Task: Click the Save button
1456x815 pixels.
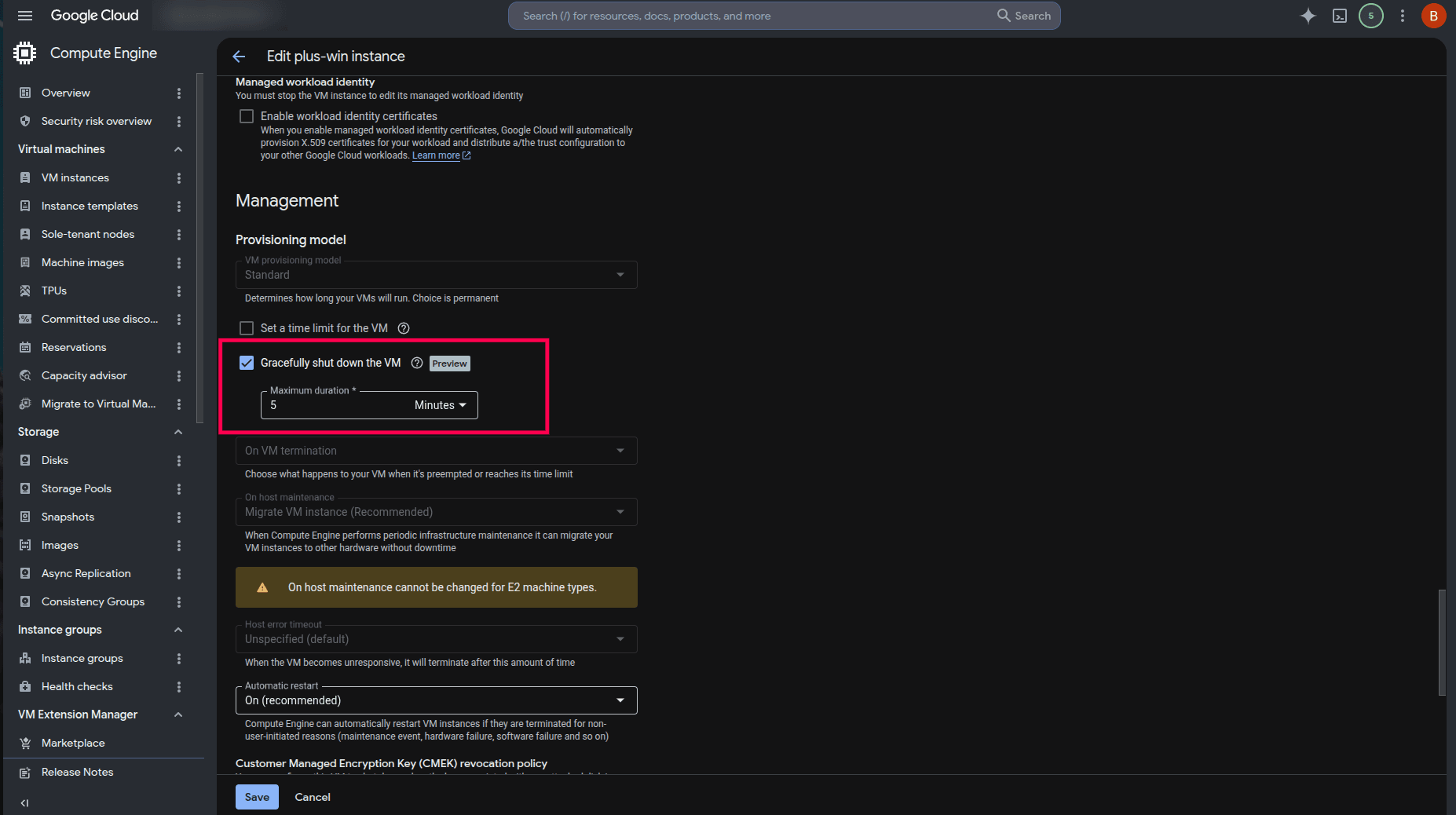Action: coord(257,797)
